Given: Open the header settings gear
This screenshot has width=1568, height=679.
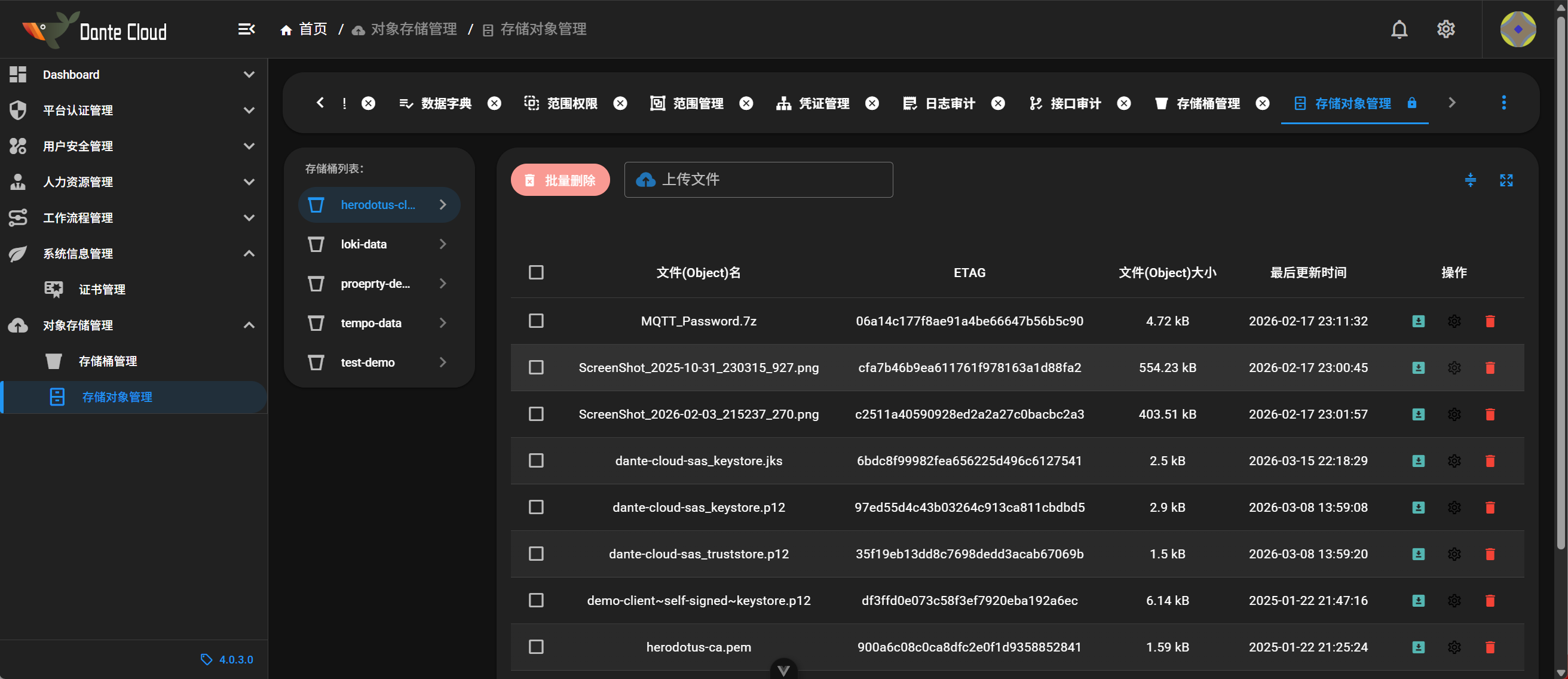Looking at the screenshot, I should point(1445,29).
